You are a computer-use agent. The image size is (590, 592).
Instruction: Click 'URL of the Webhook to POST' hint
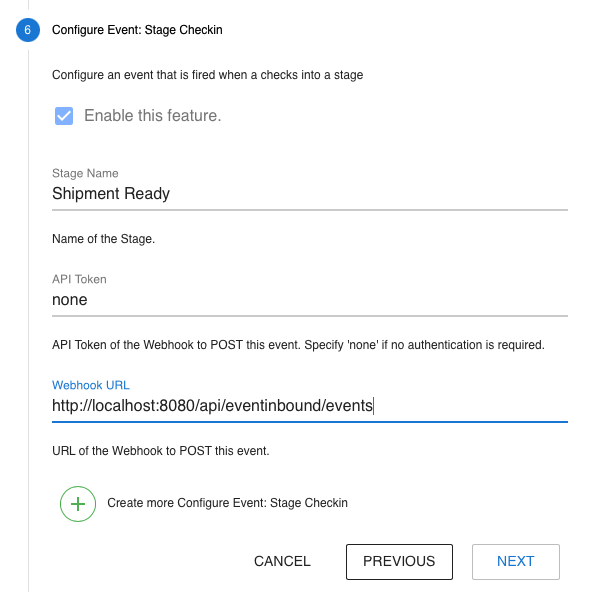pos(160,451)
